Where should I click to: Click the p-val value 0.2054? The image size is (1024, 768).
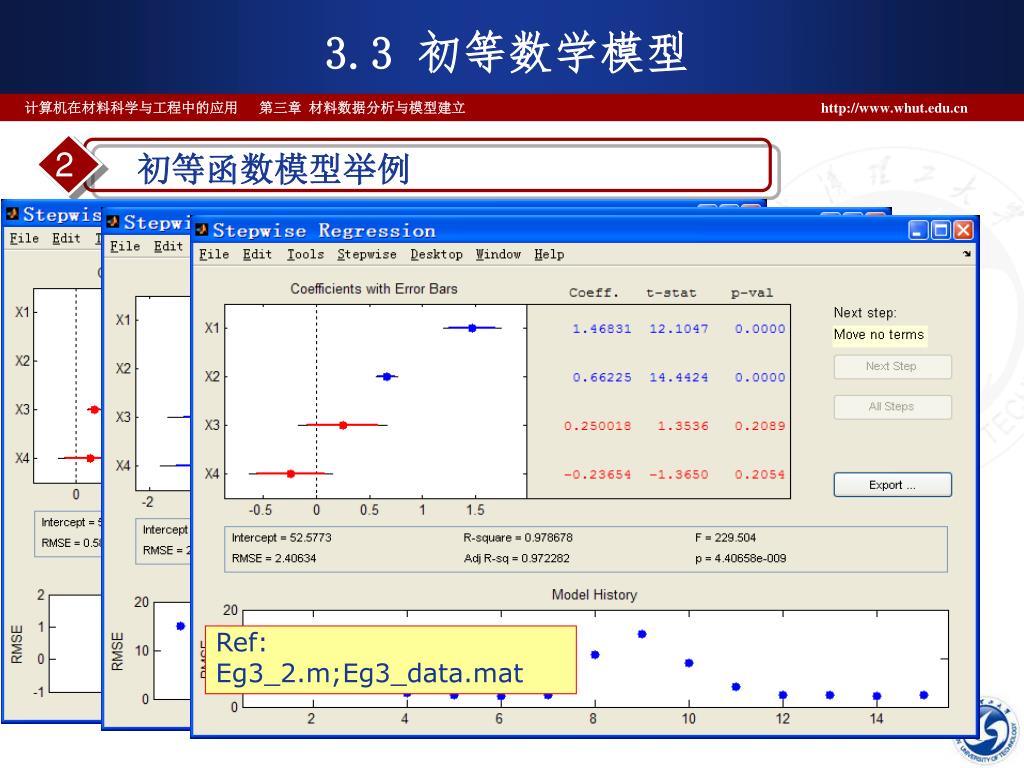760,474
